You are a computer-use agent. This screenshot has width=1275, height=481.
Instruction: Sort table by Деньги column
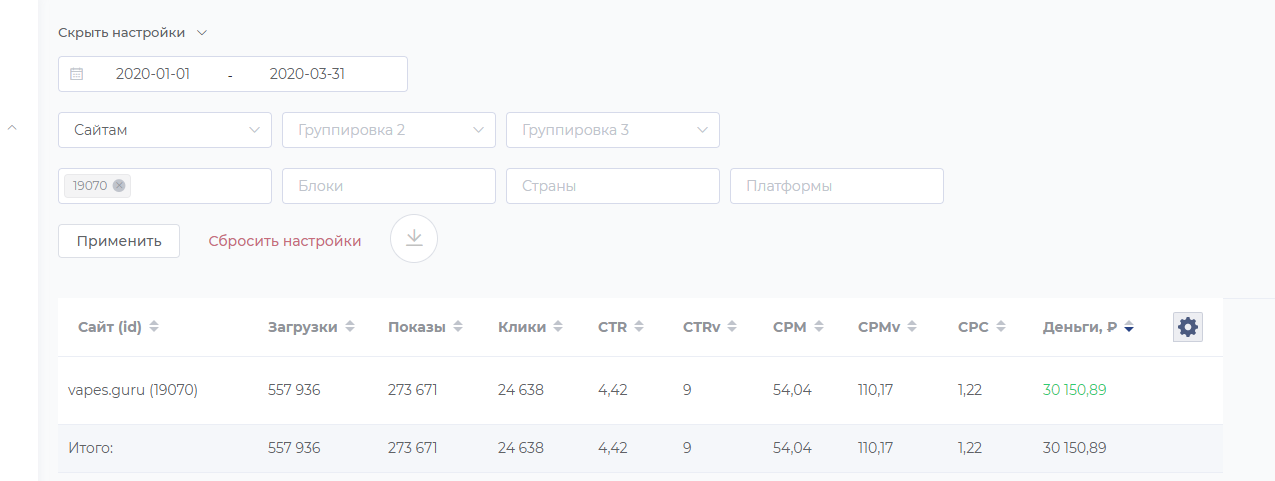tap(1128, 327)
